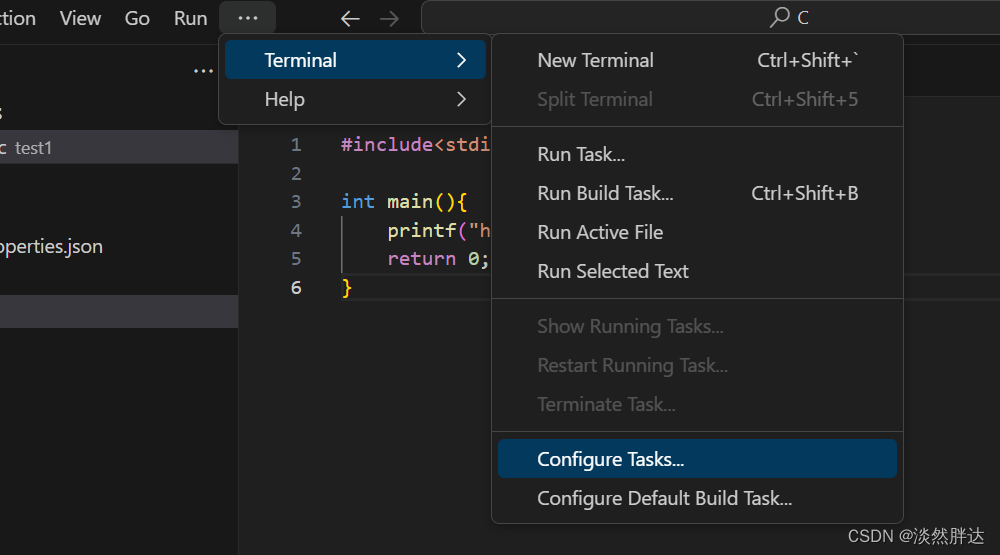Open the explorer panel more-actions ellipsis
Image resolution: width=1000 pixels, height=555 pixels.
pyautogui.click(x=203, y=71)
